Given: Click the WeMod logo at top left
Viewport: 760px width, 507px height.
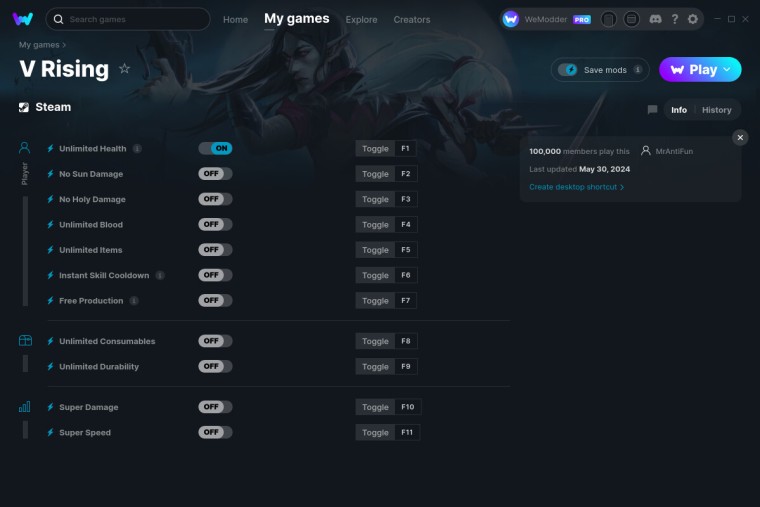Looking at the screenshot, I should click(x=23, y=19).
